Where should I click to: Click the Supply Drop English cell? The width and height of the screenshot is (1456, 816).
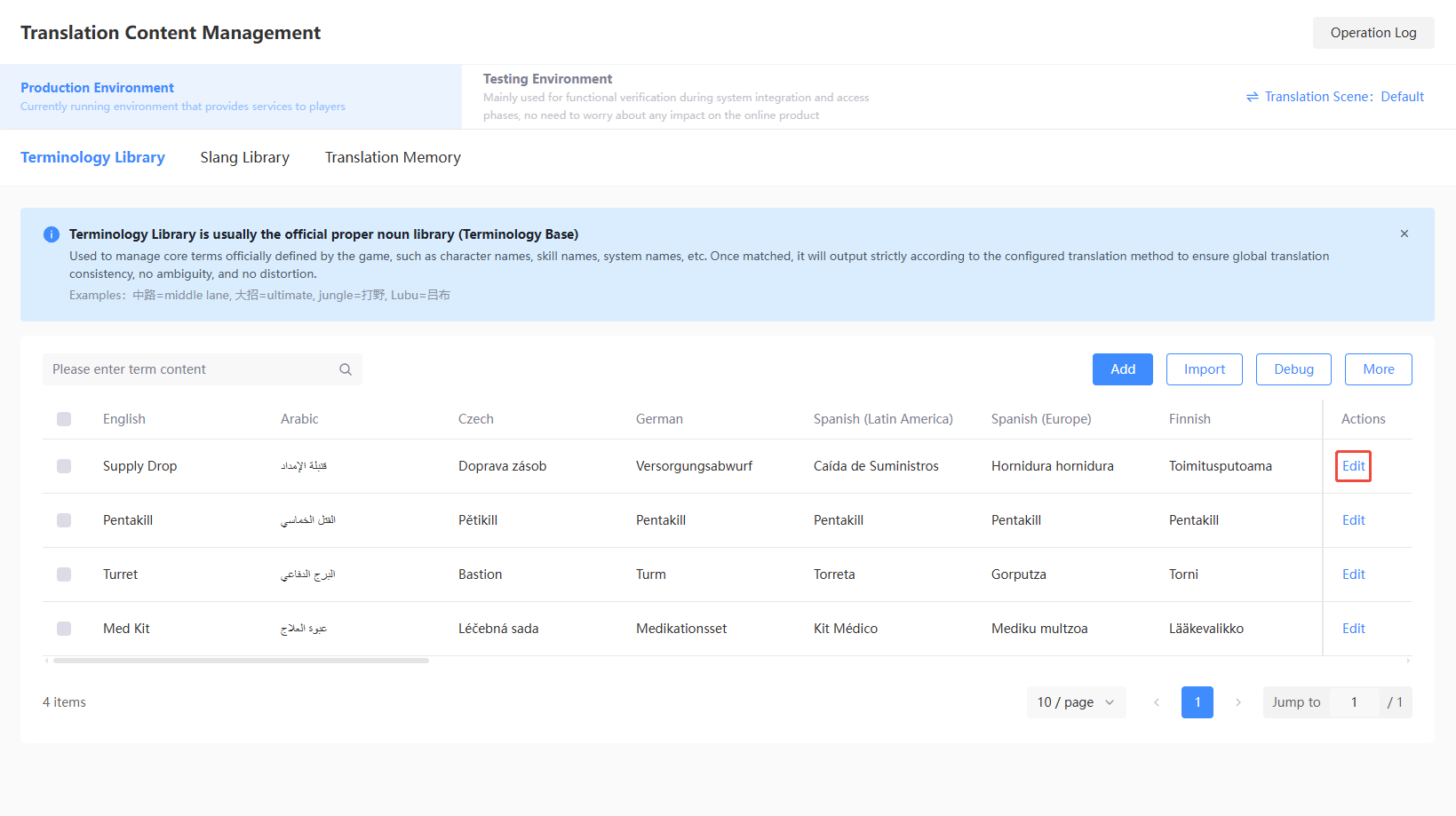139,466
